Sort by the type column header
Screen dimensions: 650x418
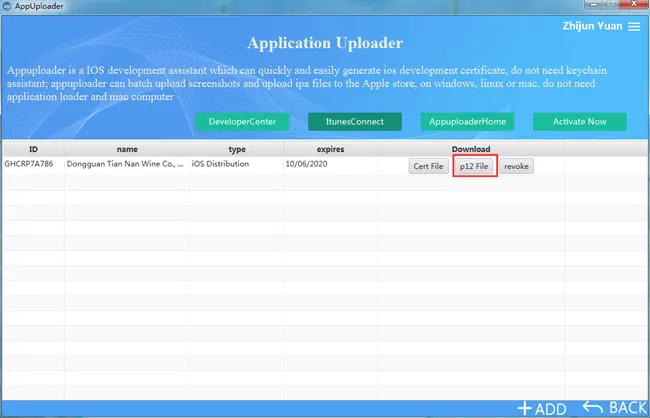[x=237, y=149]
